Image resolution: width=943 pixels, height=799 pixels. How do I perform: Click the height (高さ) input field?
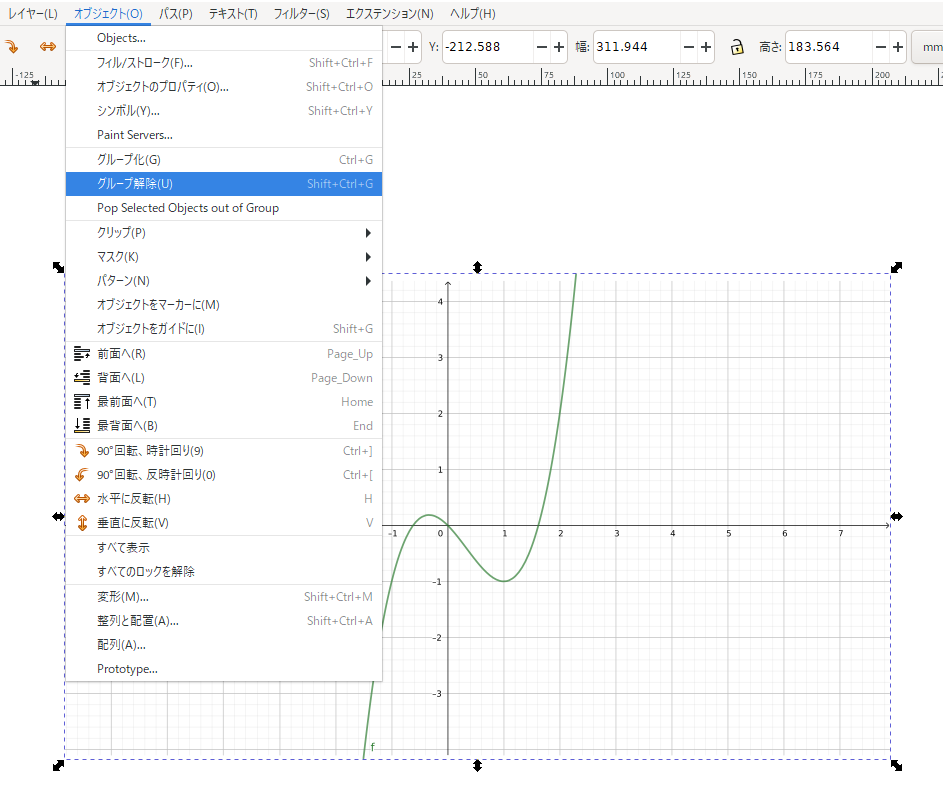[x=829, y=47]
